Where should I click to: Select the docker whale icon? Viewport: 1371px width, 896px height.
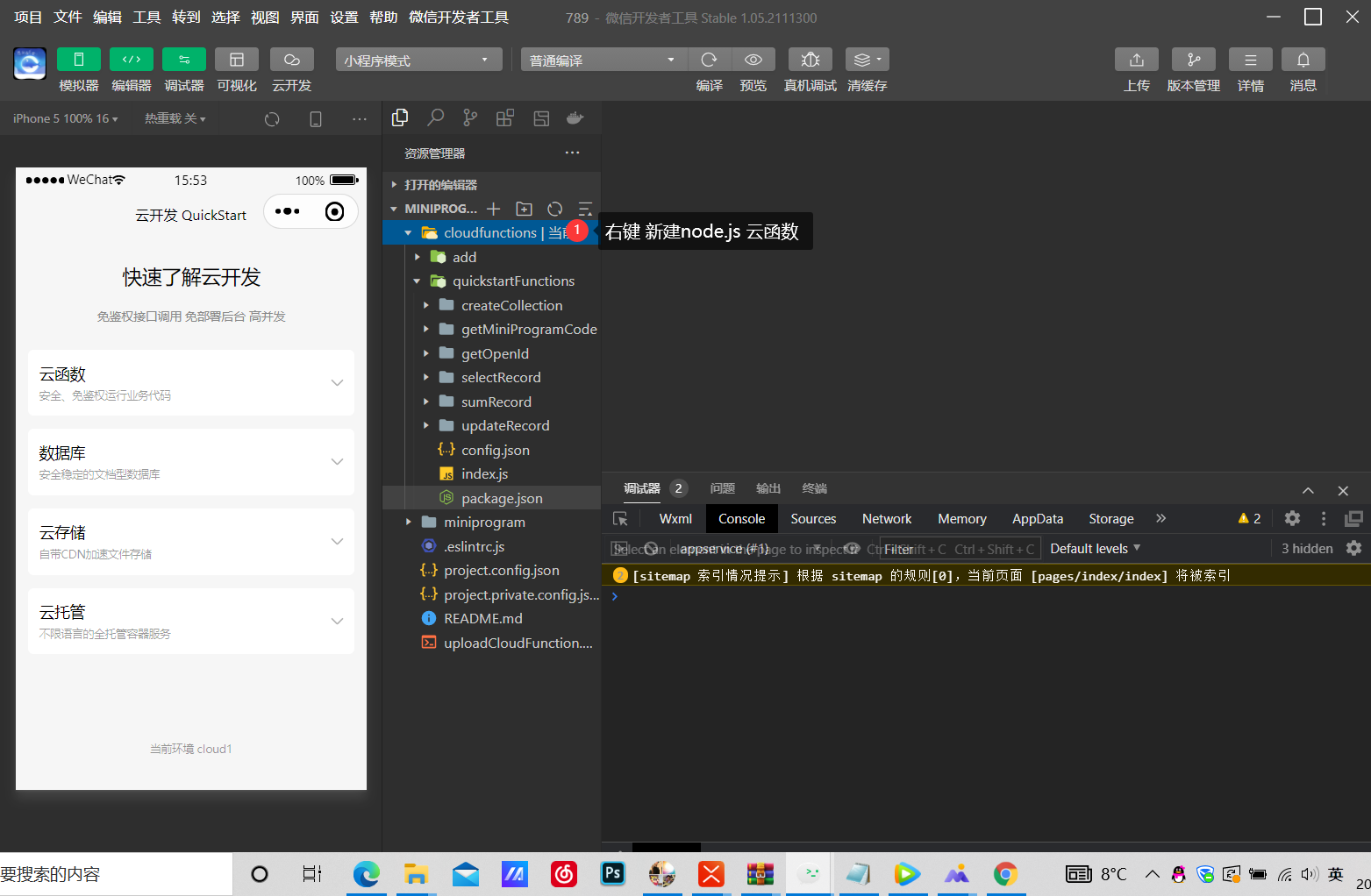point(575,117)
